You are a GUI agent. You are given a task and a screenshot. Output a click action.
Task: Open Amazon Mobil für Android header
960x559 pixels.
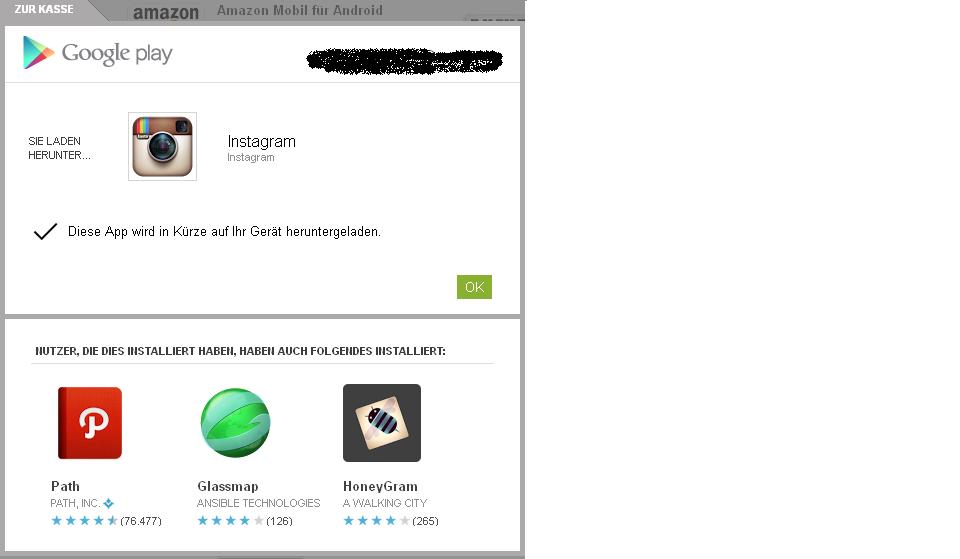tap(300, 10)
